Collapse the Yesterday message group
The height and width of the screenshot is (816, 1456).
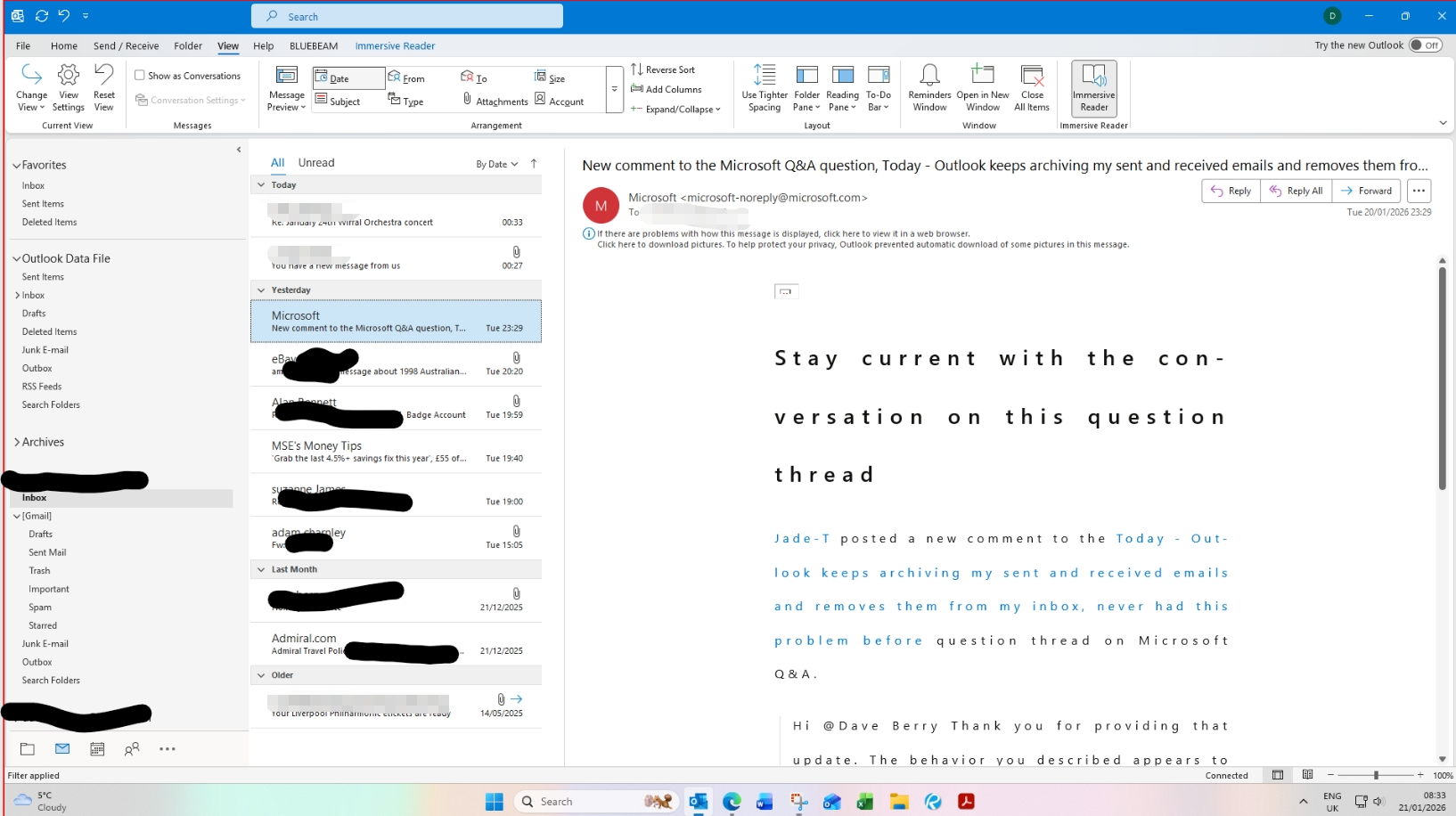(x=261, y=290)
